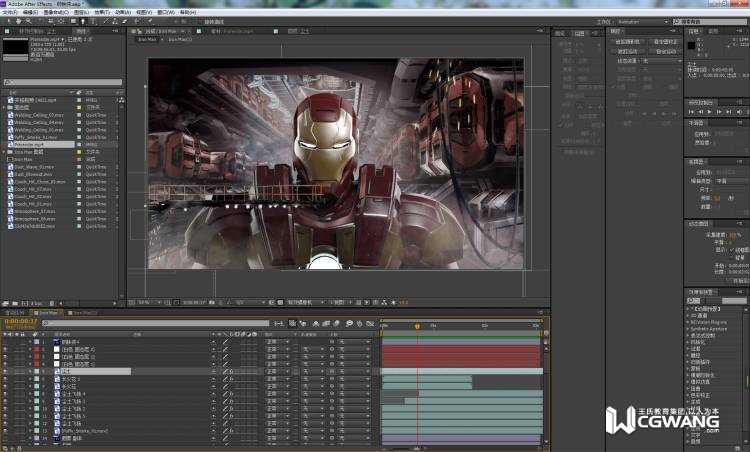The height and width of the screenshot is (452, 750).
Task: Toggle visibility of the highlighted layer 5
Action: 6,371
